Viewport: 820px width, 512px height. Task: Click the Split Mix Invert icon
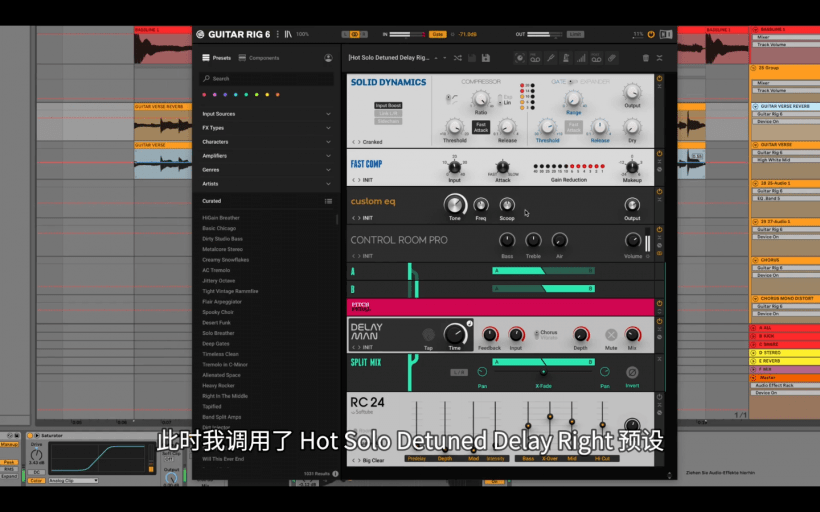point(632,372)
